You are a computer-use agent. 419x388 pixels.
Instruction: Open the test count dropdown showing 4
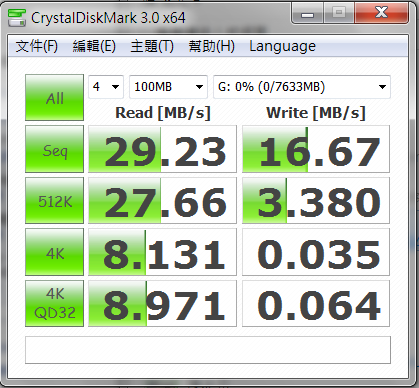pyautogui.click(x=106, y=87)
